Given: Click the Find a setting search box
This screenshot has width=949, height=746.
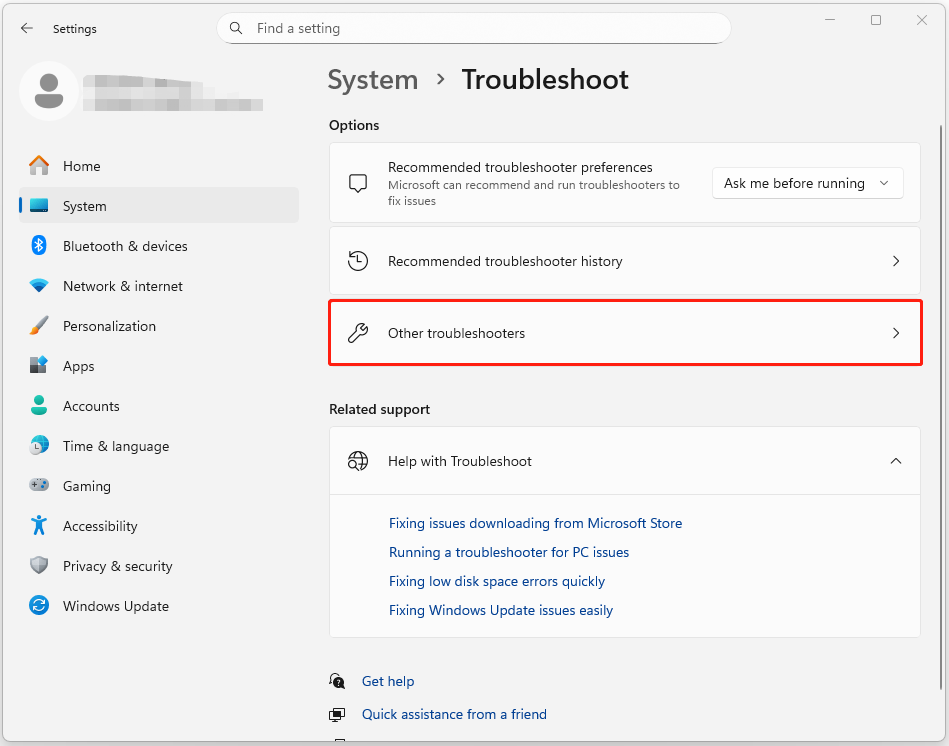Looking at the screenshot, I should pyautogui.click(x=473, y=28).
